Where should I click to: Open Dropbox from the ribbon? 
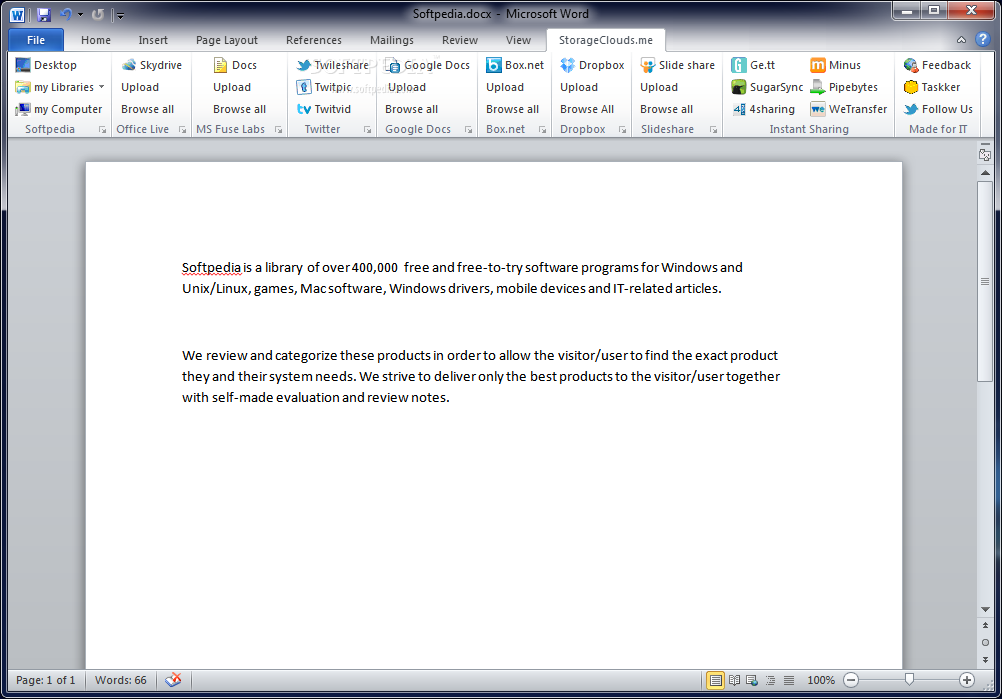(x=592, y=65)
